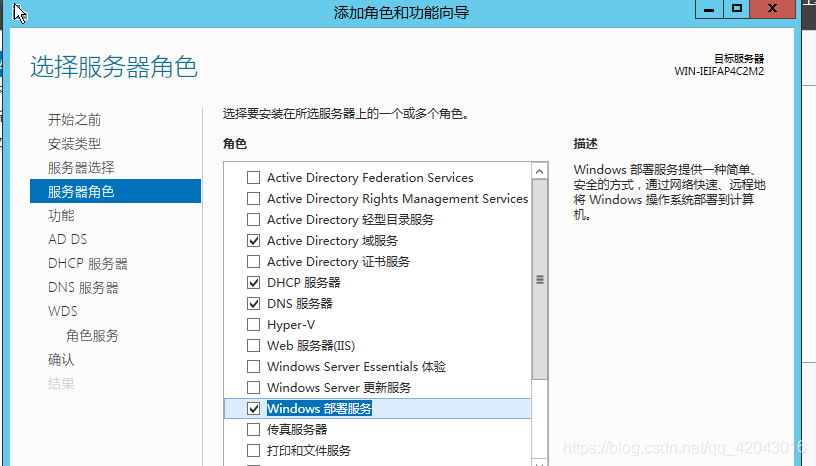
Task: Open DNS 服务器 step in sidebar
Action: 83,287
